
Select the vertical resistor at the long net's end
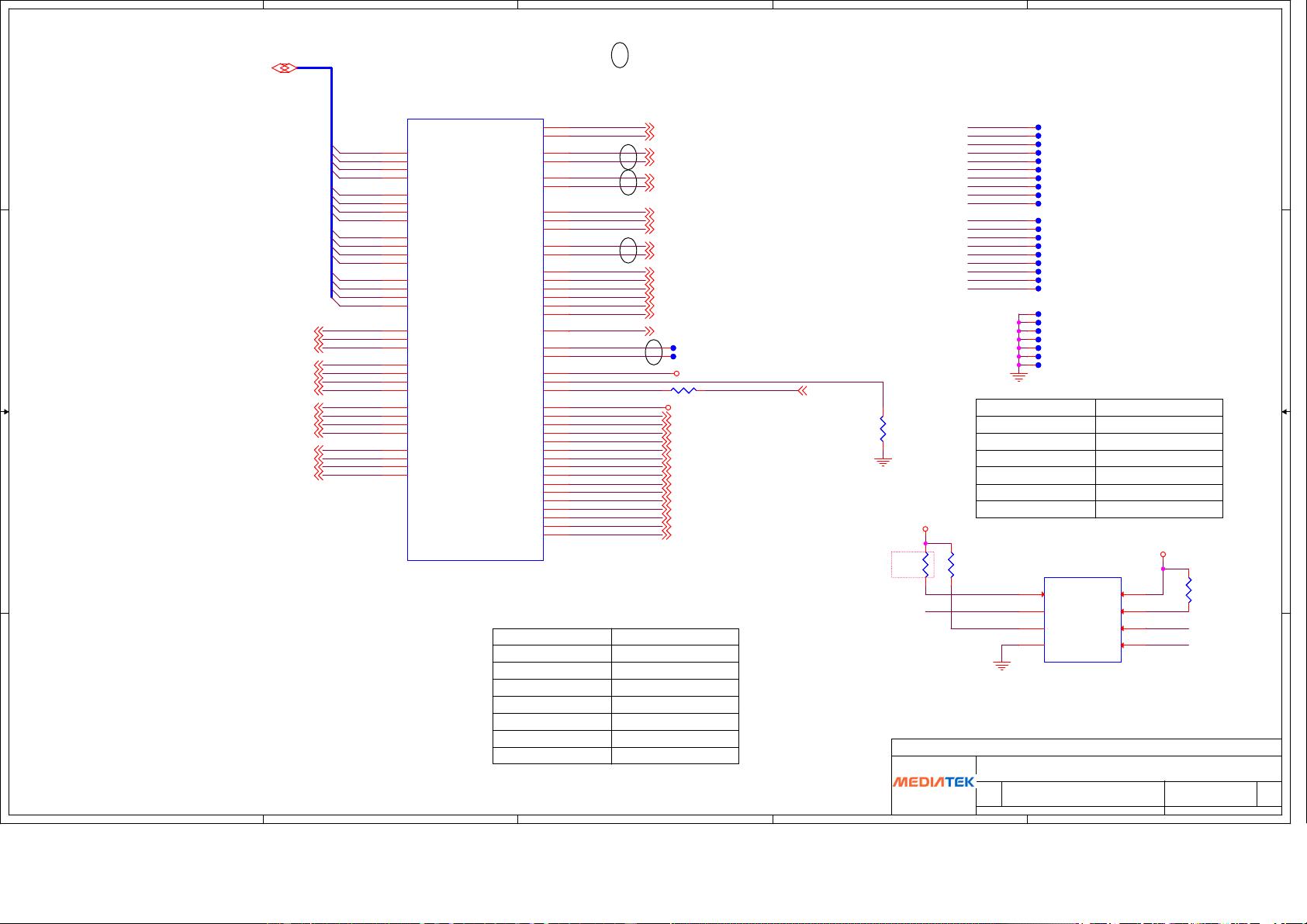[x=883, y=430]
